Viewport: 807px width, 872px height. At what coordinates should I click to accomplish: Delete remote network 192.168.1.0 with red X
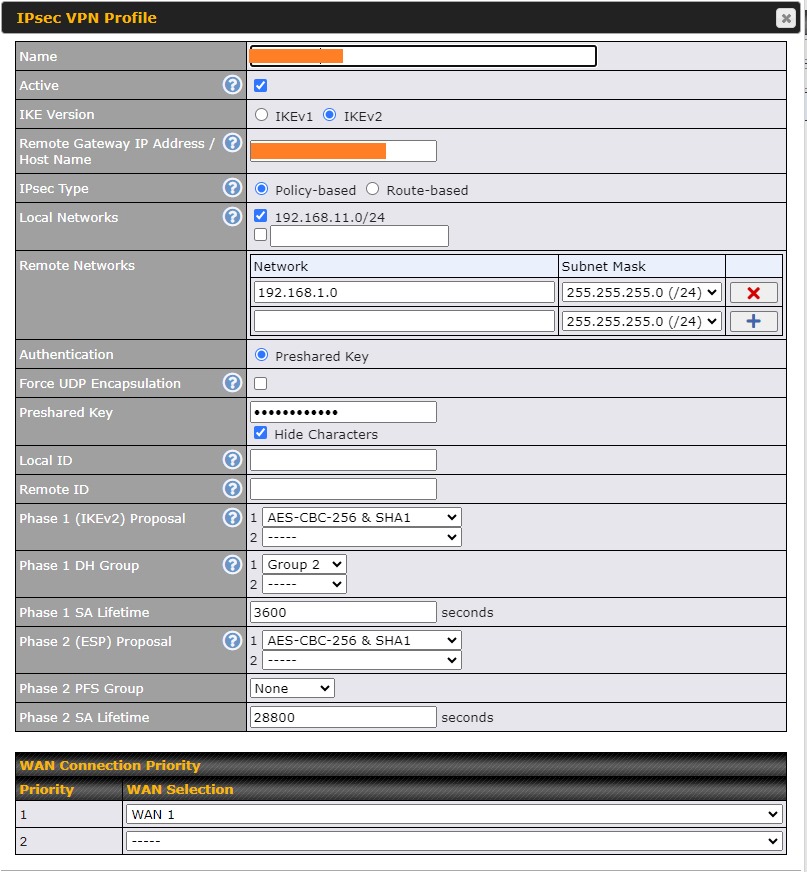point(754,293)
